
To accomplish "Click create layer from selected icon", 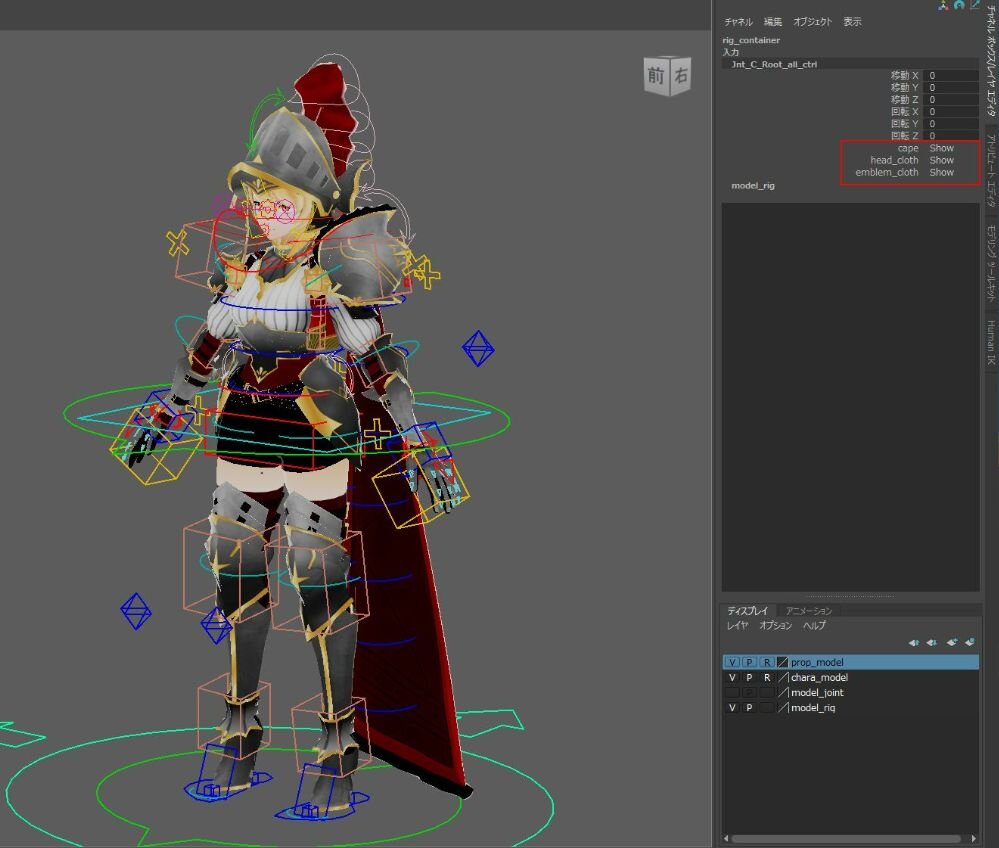I will coord(969,643).
